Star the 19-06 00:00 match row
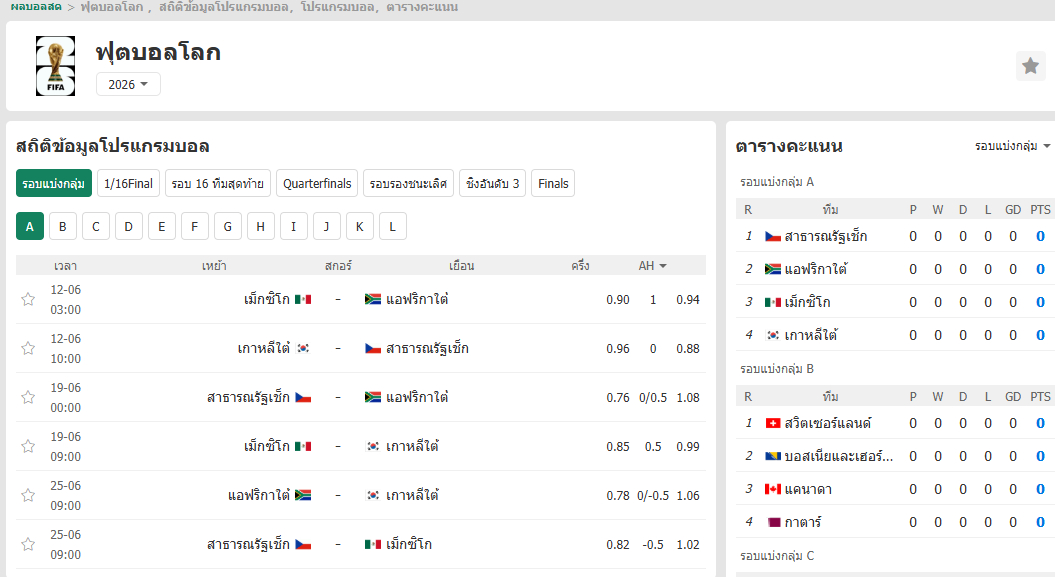The height and width of the screenshot is (577, 1055). [x=28, y=397]
